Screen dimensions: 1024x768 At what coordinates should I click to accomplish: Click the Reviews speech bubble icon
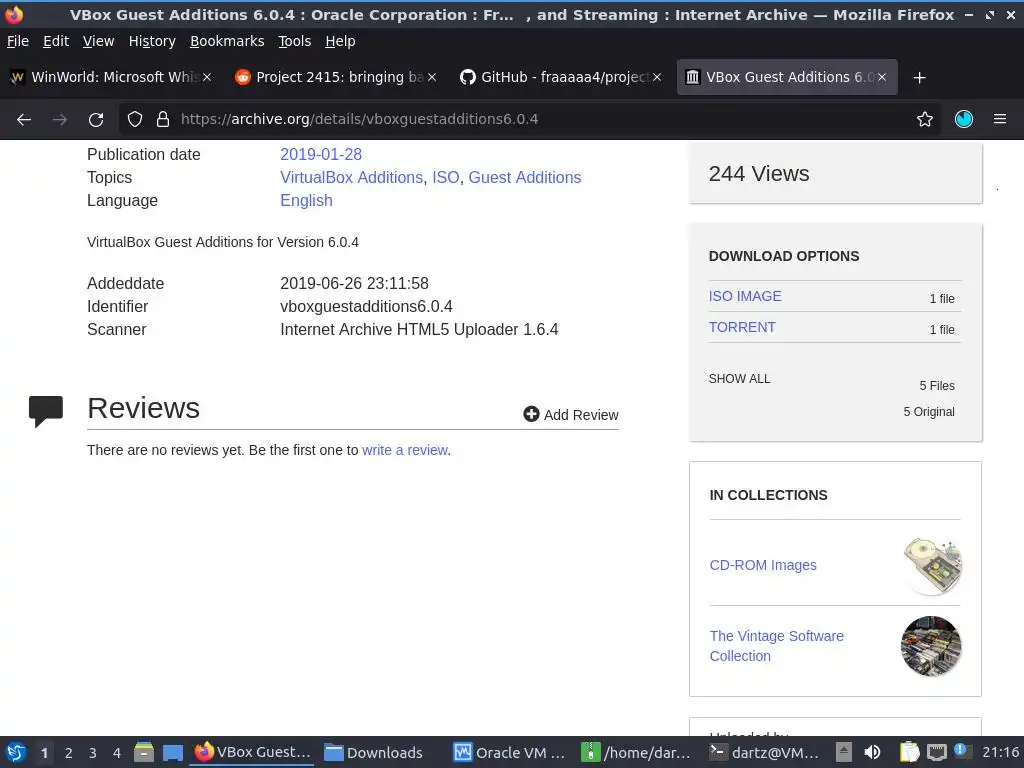pos(46,411)
